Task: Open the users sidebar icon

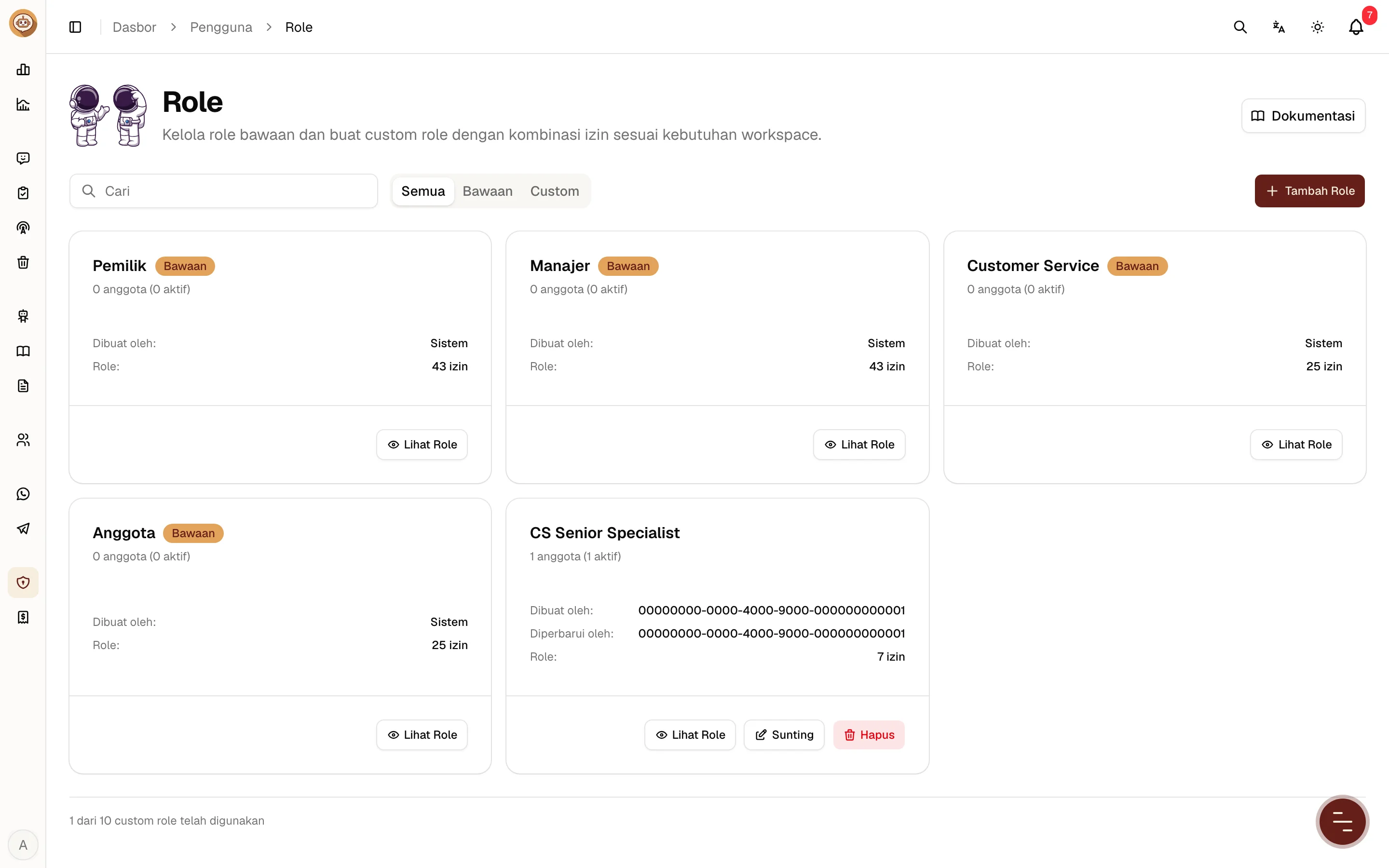Action: coord(23,440)
